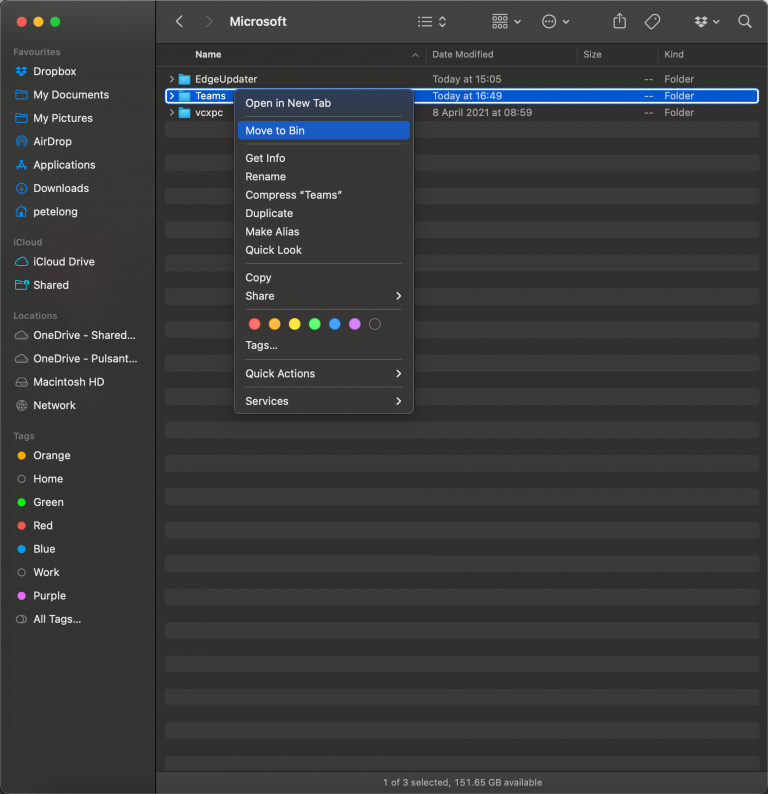Choose Open in New Tab

(x=324, y=103)
